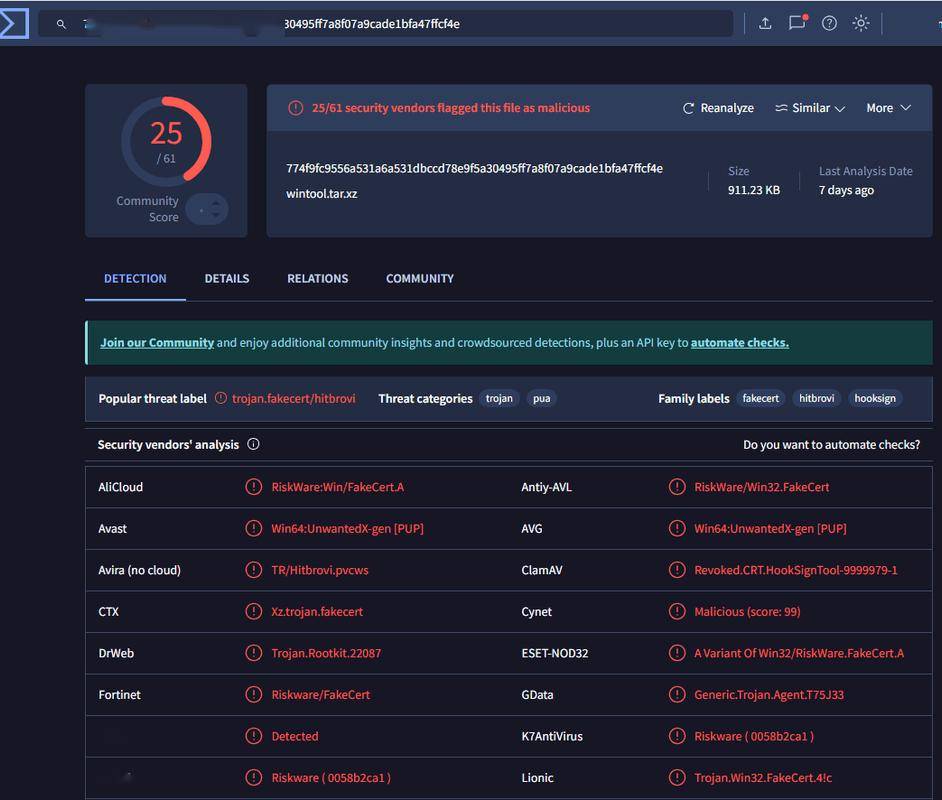Click the CTX detection alert icon
Image resolution: width=942 pixels, height=800 pixels.
[254, 611]
